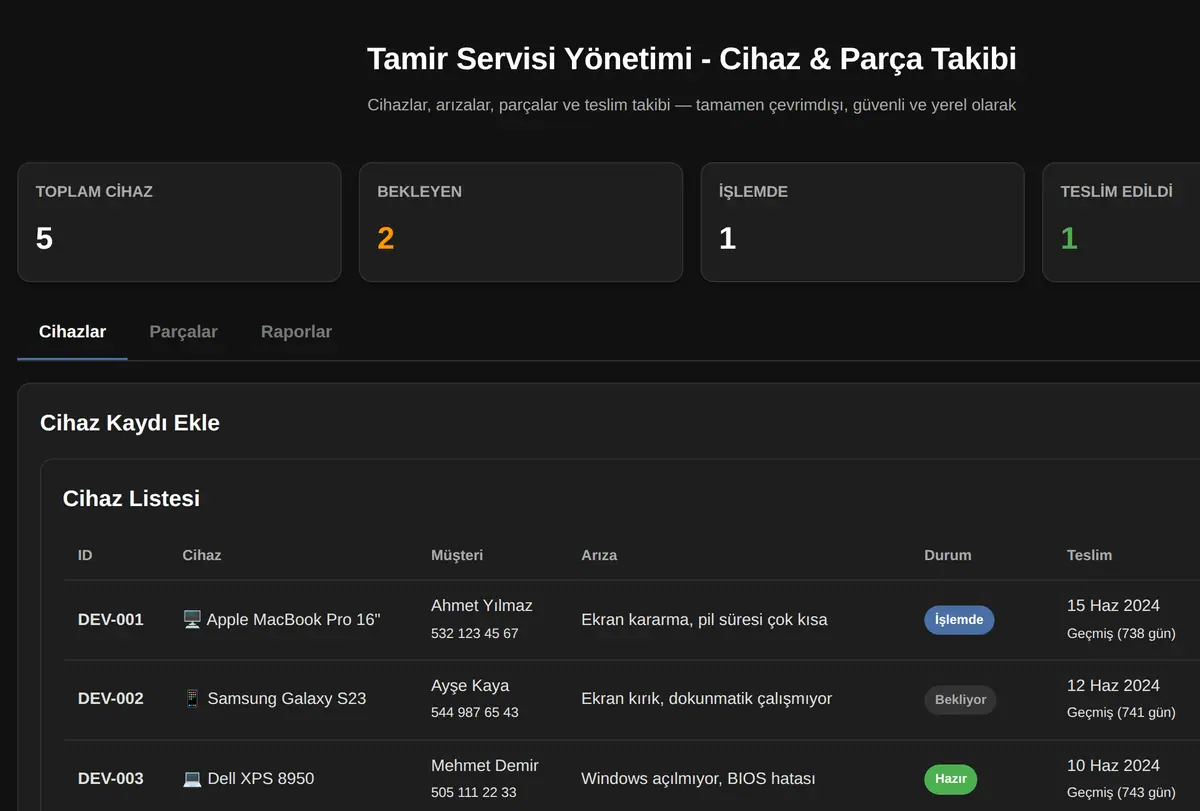
Task: Click phone number 532 123 45 67
Action: pyautogui.click(x=475, y=634)
